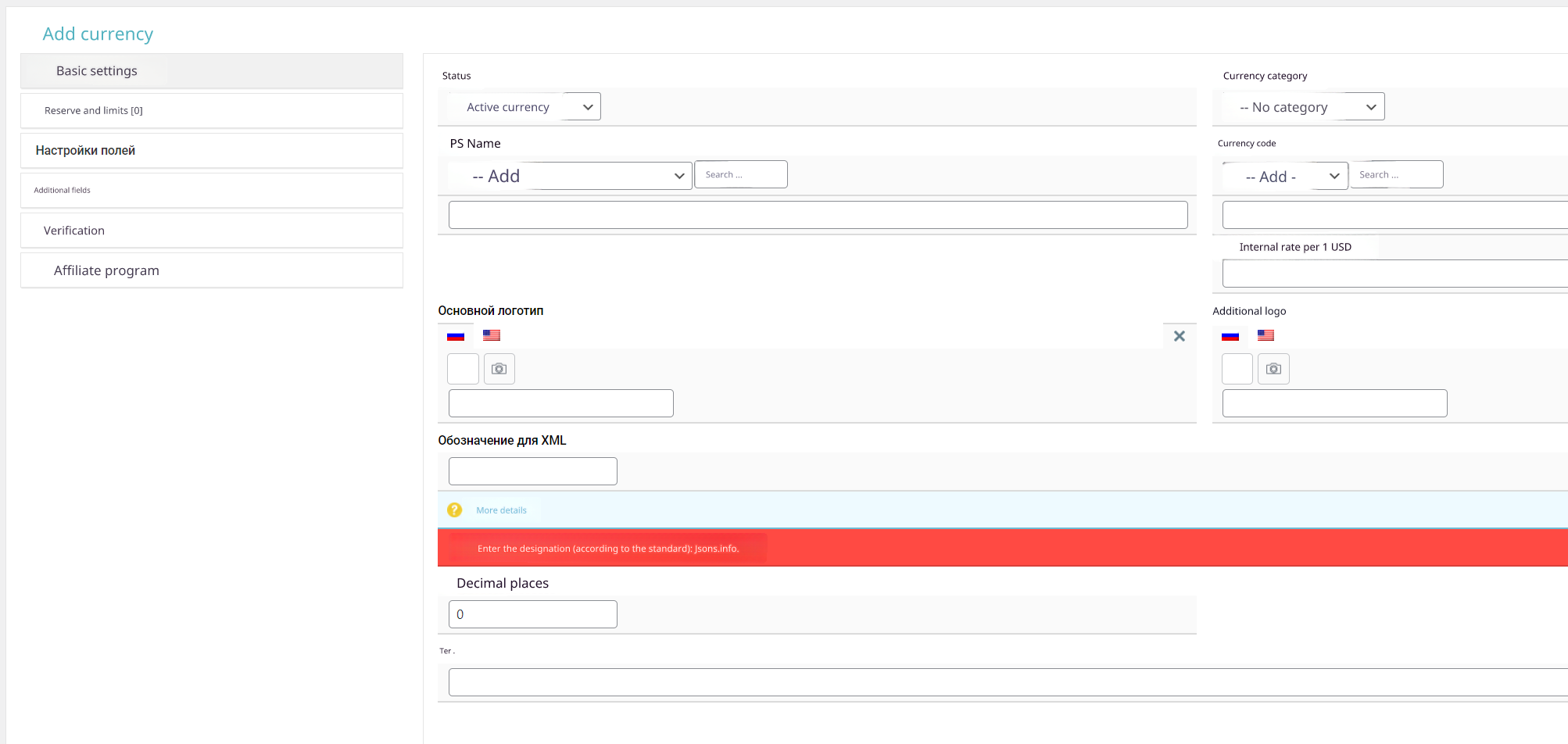Open the PS Name Add dropdown
This screenshot has height=744, width=1568.
[x=571, y=176]
